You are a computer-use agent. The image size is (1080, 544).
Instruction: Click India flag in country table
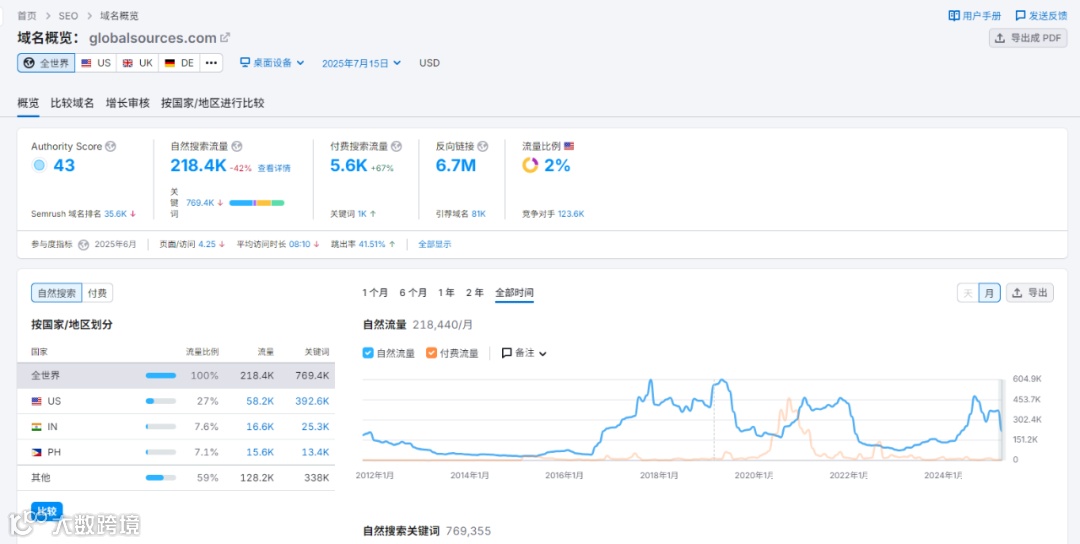point(37,427)
